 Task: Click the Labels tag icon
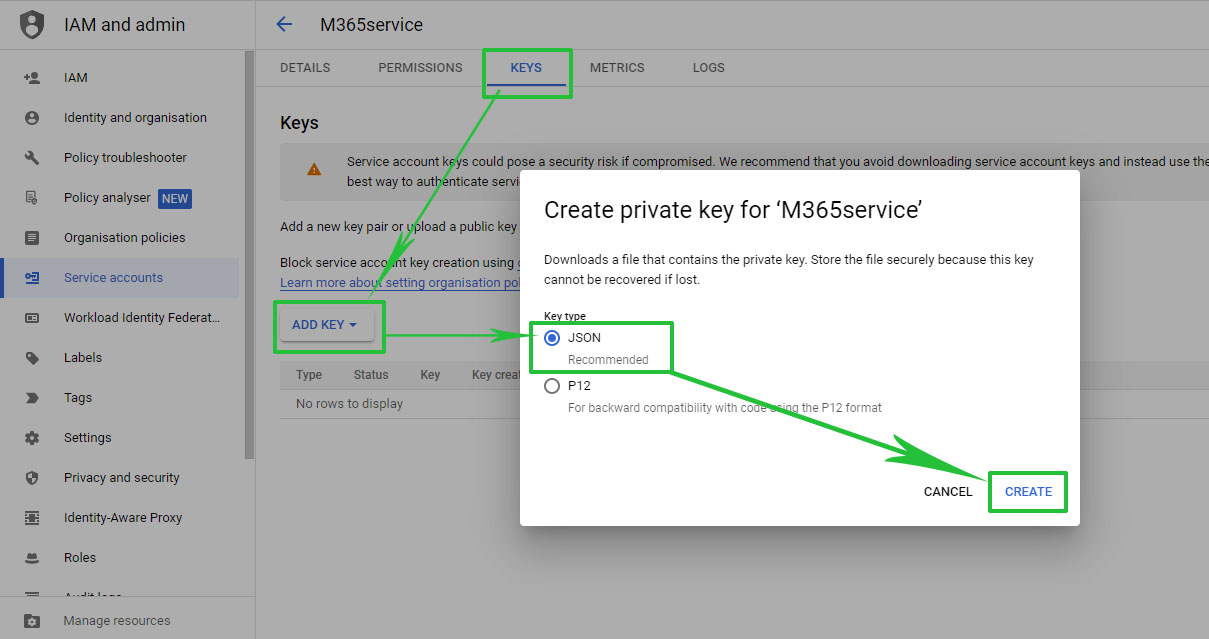(32, 358)
